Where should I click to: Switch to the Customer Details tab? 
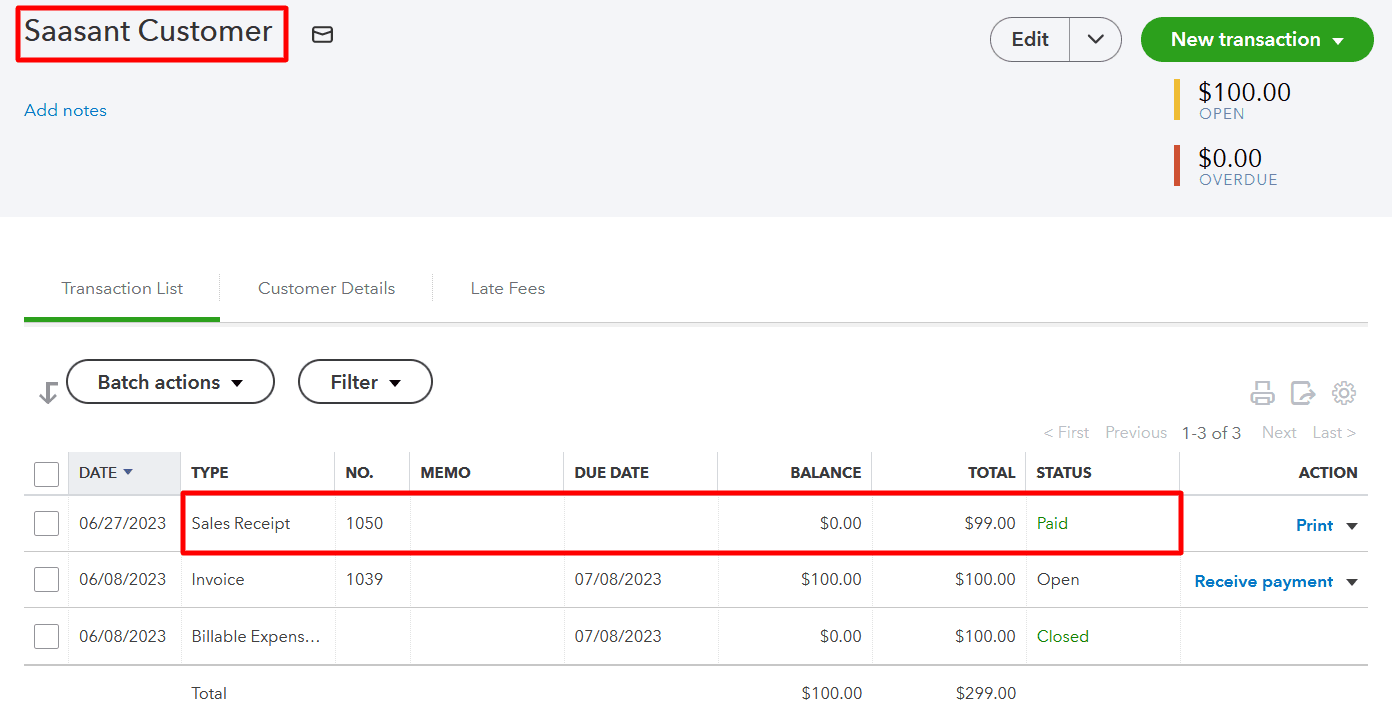point(326,288)
